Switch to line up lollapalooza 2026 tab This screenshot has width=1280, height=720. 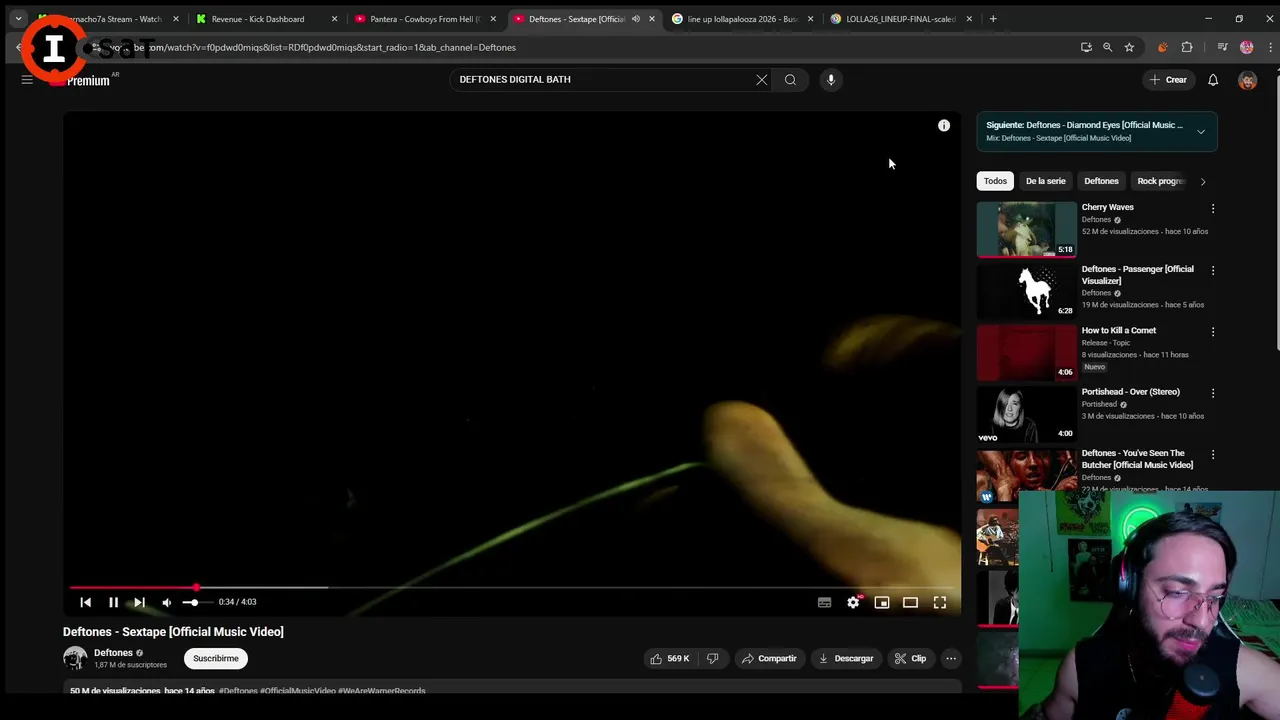coord(741,19)
